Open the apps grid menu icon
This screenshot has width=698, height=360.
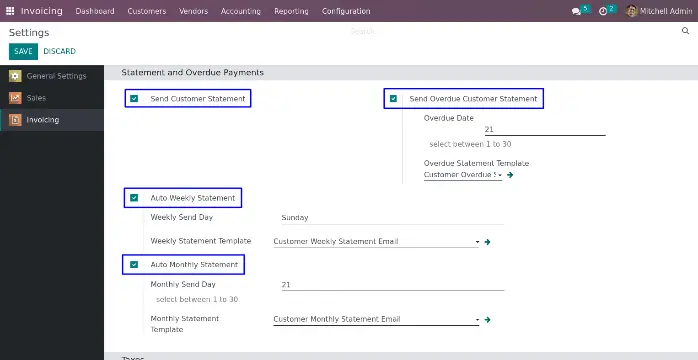[x=10, y=11]
